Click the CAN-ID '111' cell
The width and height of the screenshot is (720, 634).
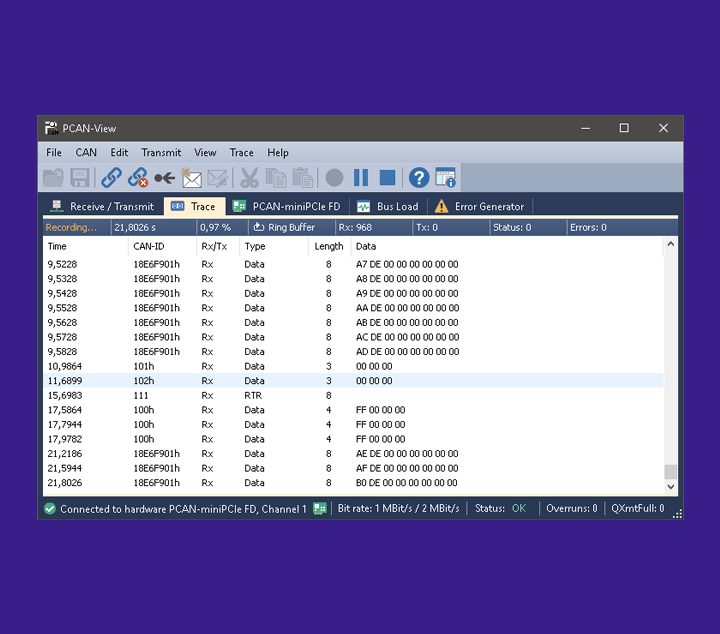coord(141,395)
